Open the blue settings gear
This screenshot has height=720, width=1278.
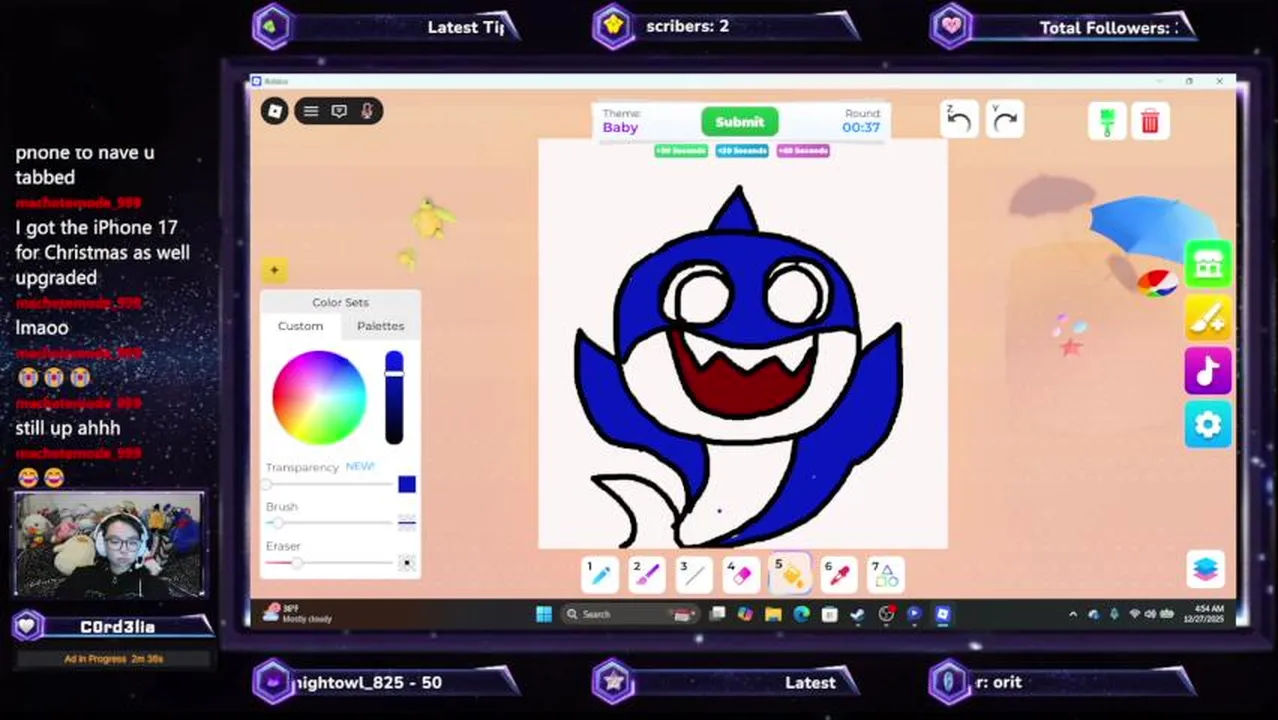tap(1208, 425)
